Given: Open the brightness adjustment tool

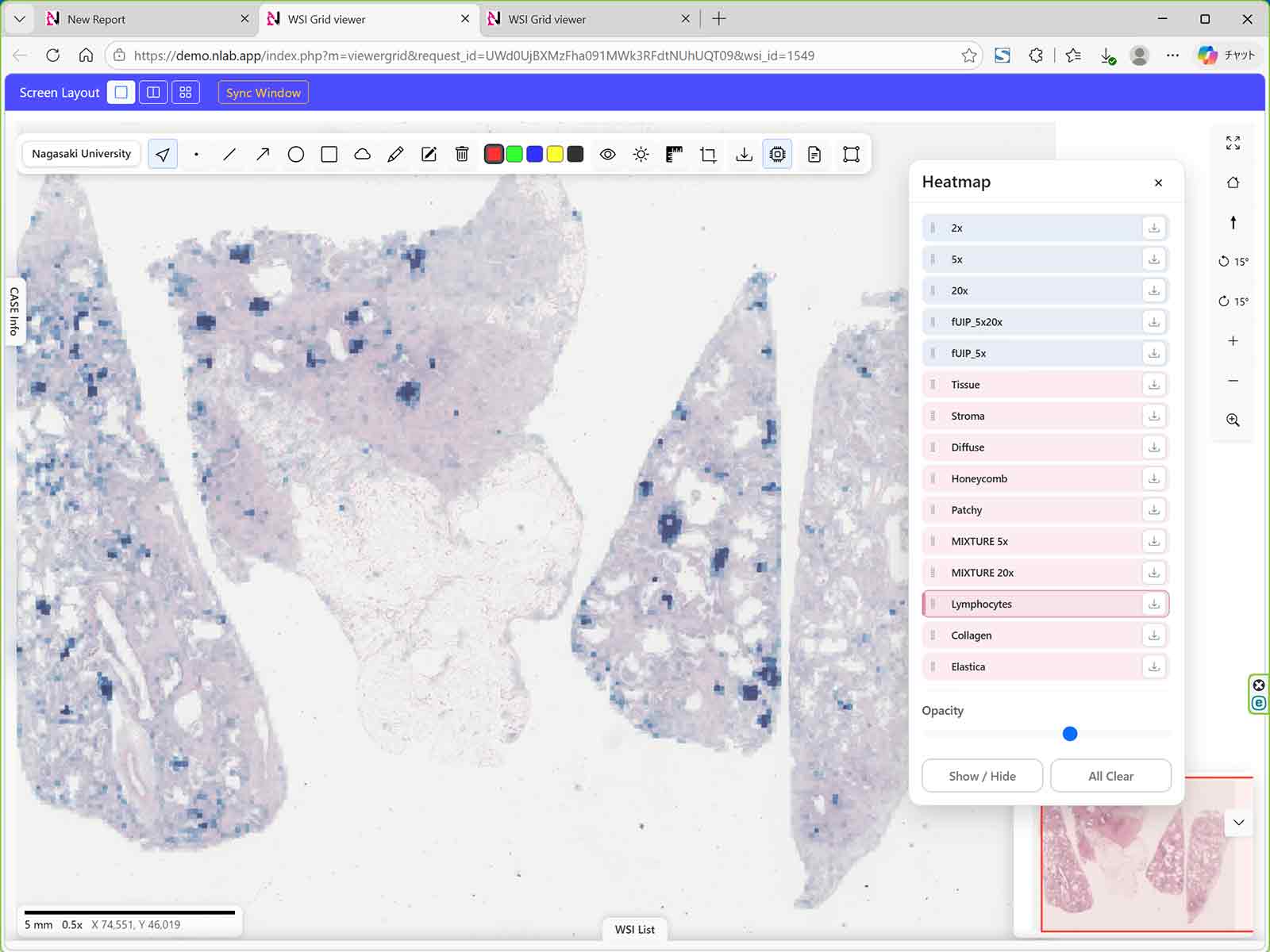Looking at the screenshot, I should (641, 155).
